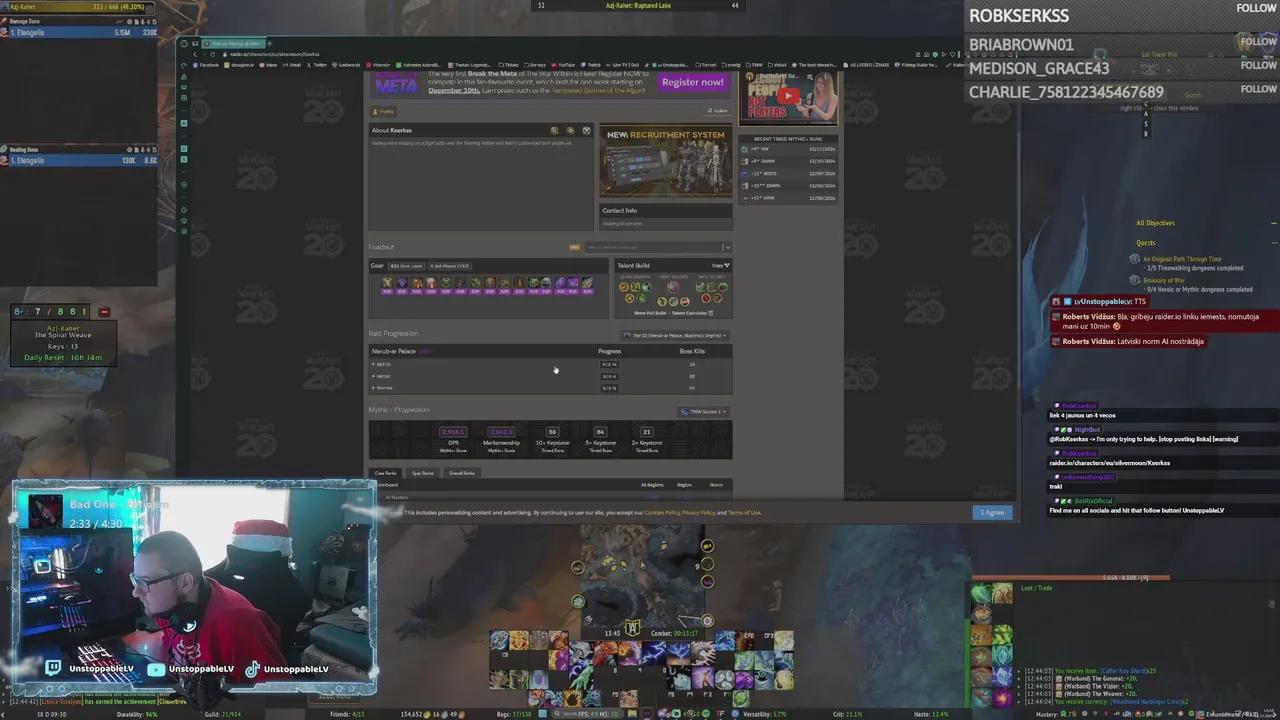The width and height of the screenshot is (1280, 720).
Task: Open the loadout selector dropdown
Action: [x=657, y=247]
